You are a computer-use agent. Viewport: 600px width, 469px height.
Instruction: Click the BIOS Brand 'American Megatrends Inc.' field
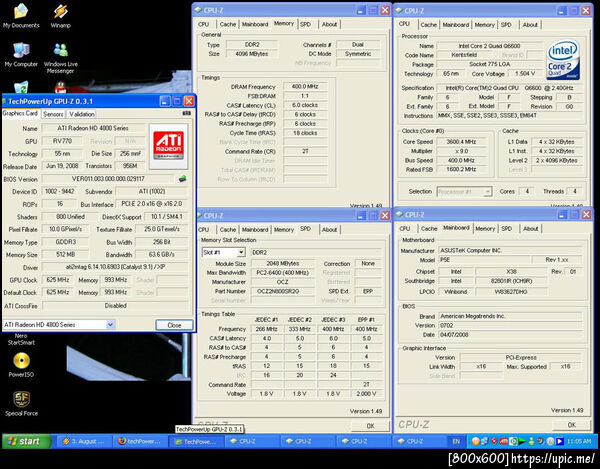point(510,316)
